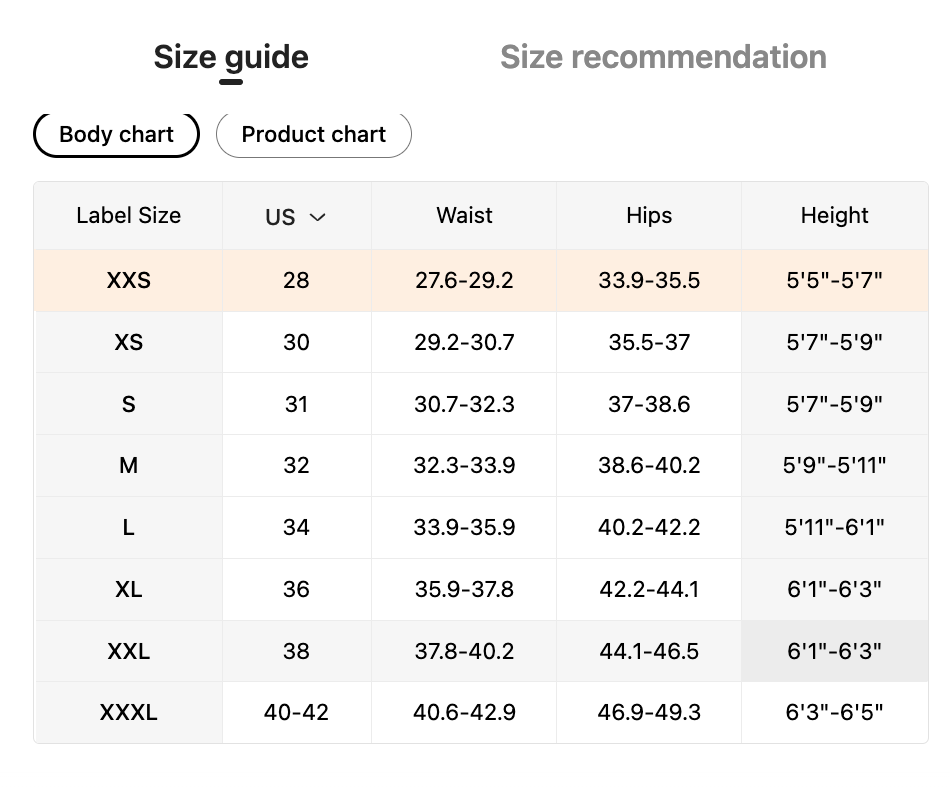Click the S label size cell
Screen dimensions: 950x796
(x=128, y=405)
